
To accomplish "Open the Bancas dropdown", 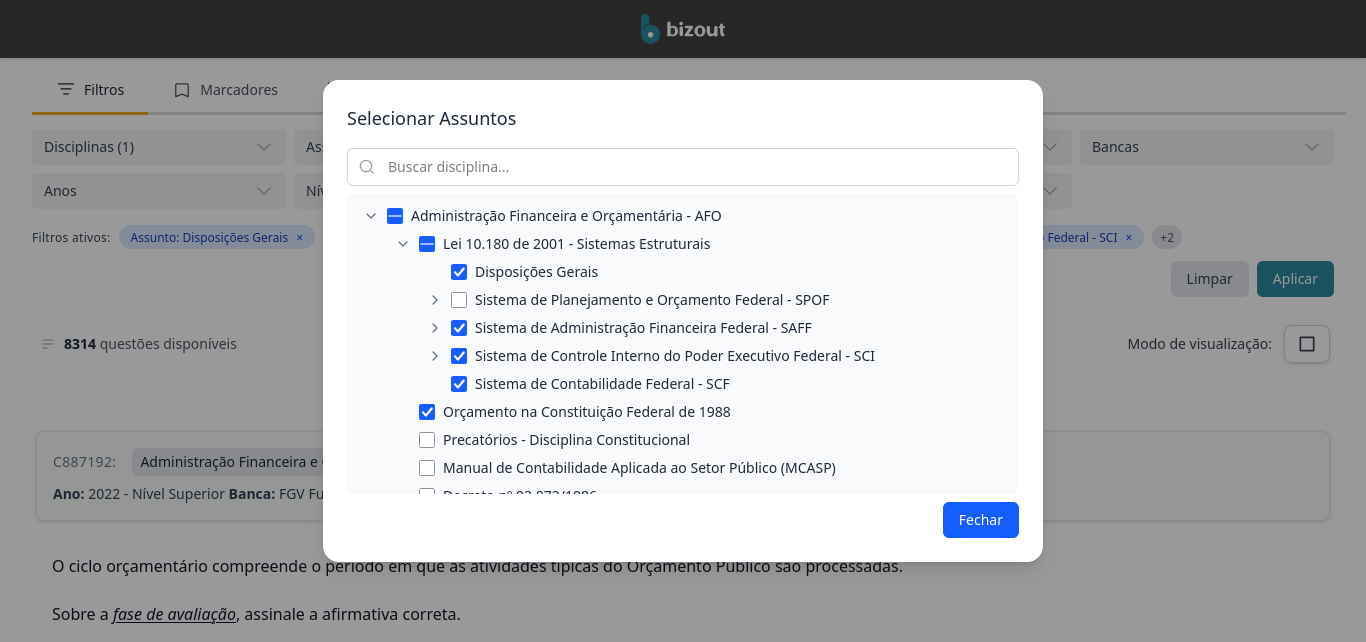I will pyautogui.click(x=1205, y=147).
